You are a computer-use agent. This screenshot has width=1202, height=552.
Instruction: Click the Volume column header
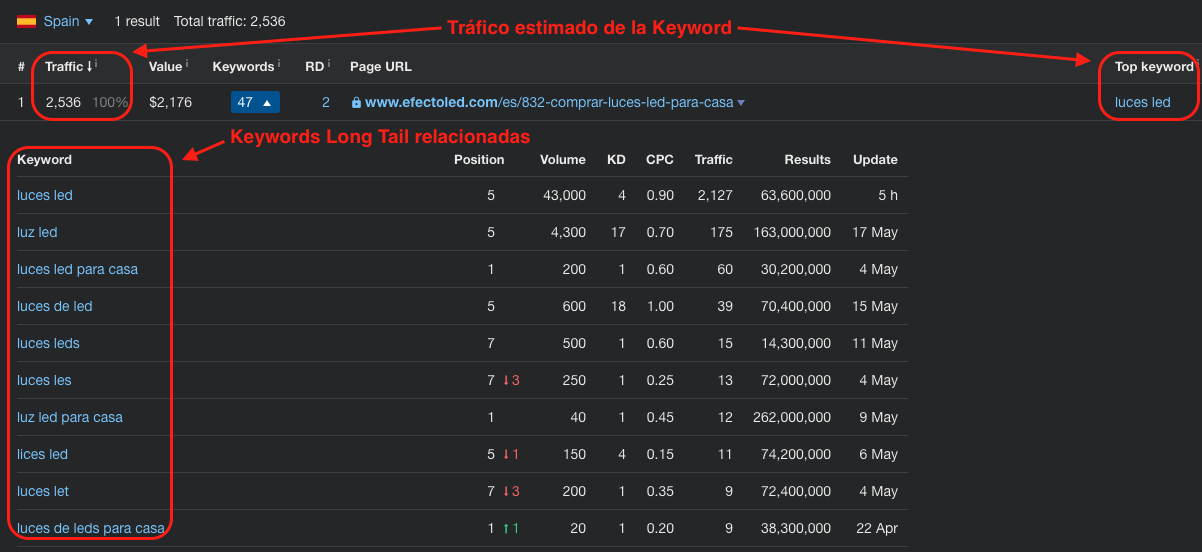point(562,159)
